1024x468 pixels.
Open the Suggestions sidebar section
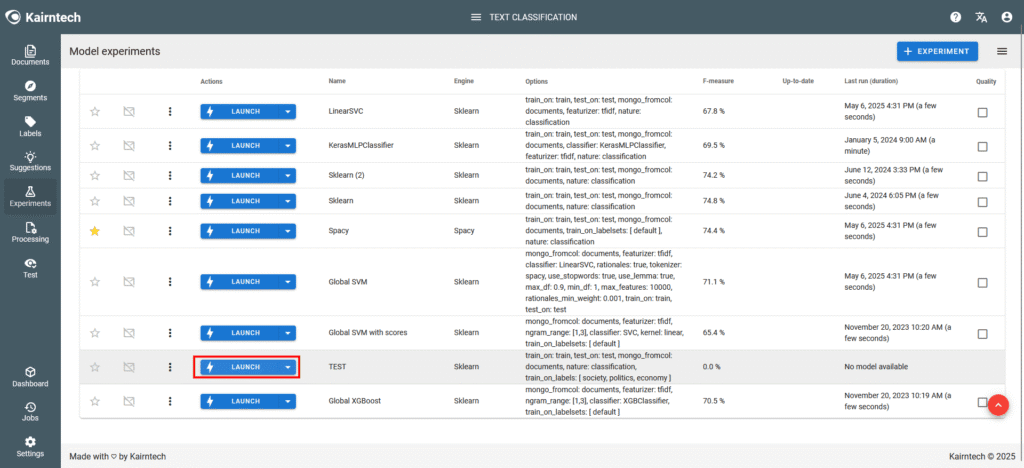tap(30, 161)
